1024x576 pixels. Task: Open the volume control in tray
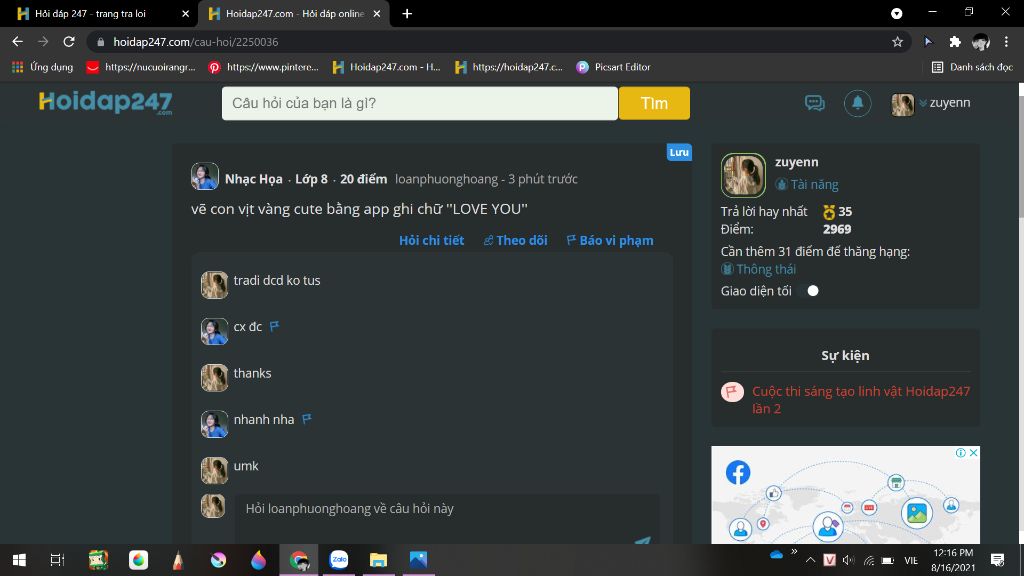[x=848, y=560]
